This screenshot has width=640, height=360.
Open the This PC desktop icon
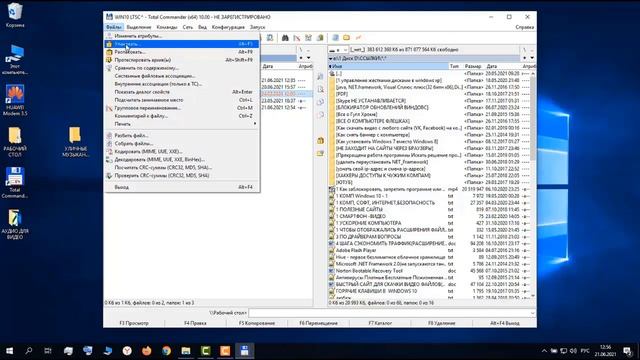click(15, 60)
